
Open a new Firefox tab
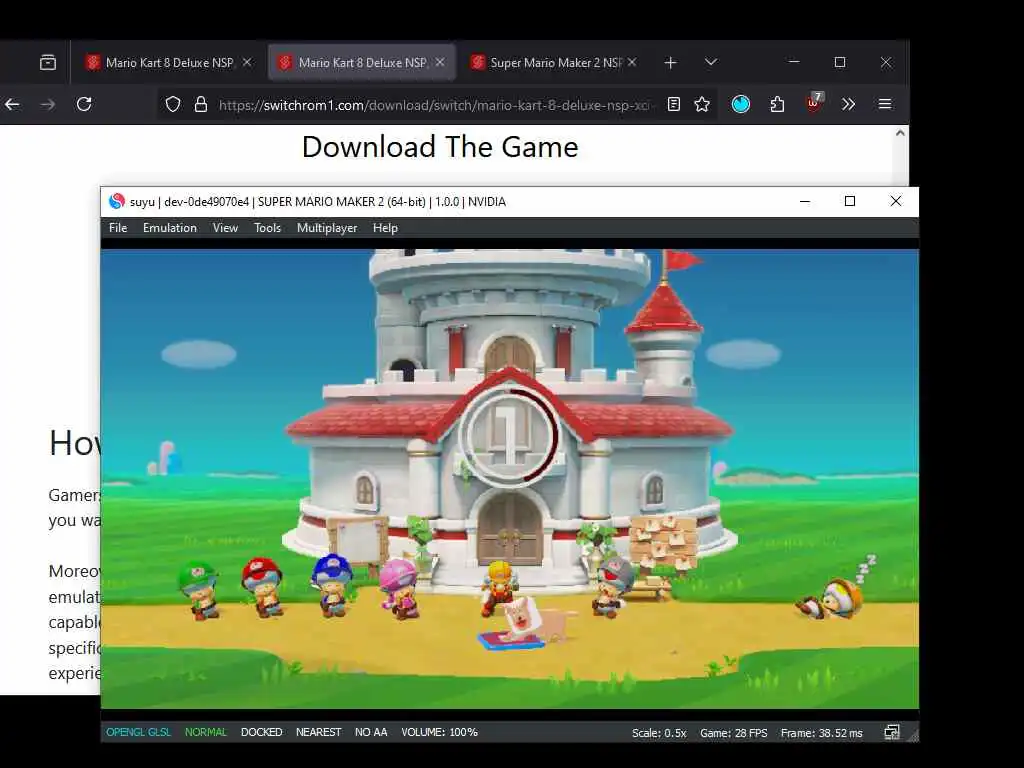click(670, 63)
